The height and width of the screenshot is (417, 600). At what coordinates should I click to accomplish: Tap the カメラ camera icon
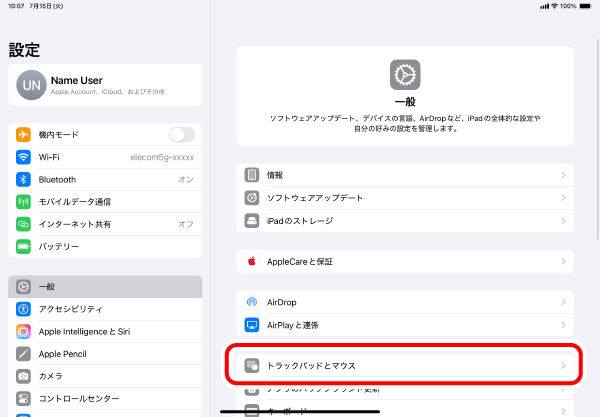coord(24,376)
